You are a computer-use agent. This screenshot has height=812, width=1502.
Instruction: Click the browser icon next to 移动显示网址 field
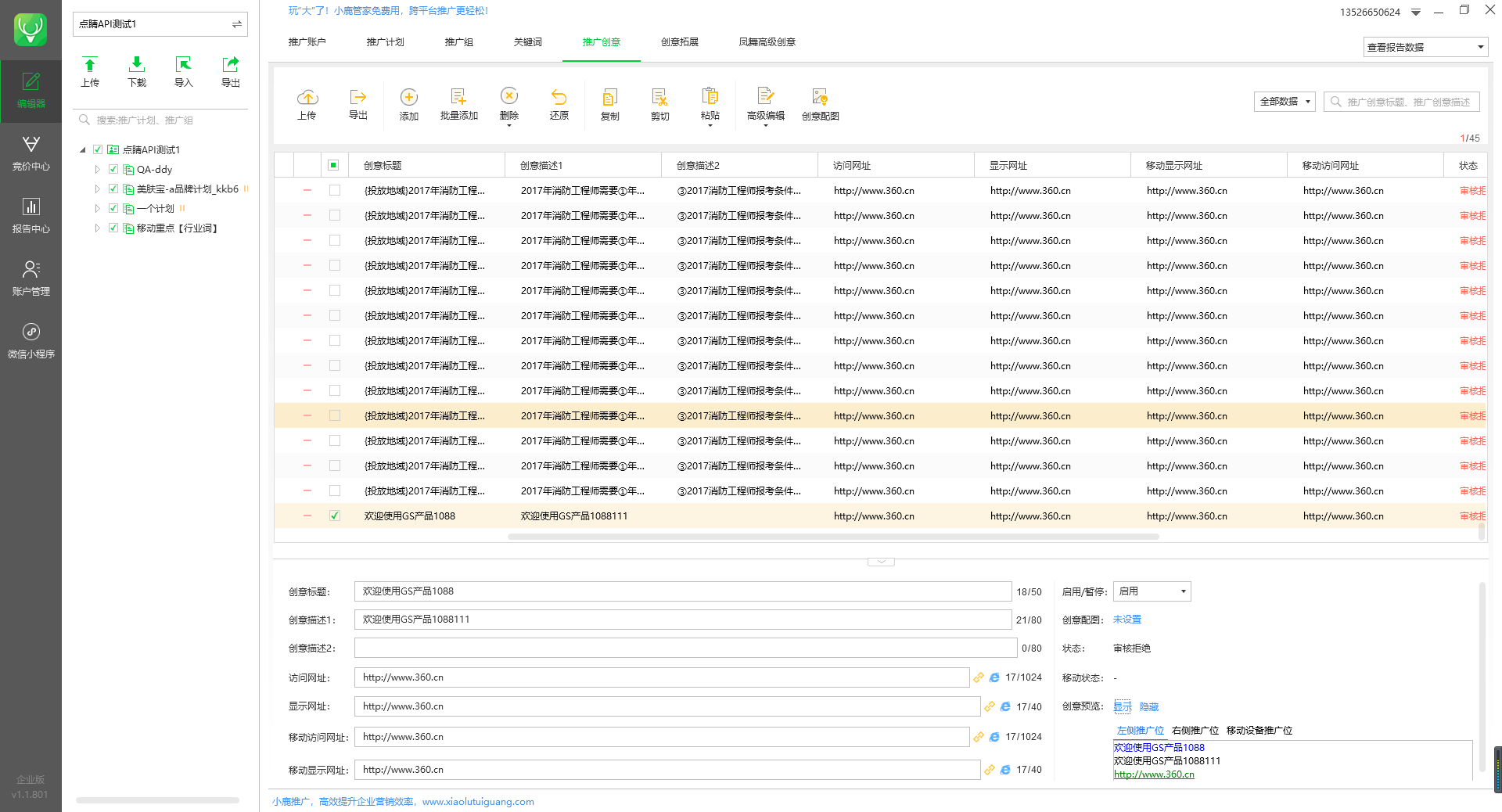click(1005, 770)
